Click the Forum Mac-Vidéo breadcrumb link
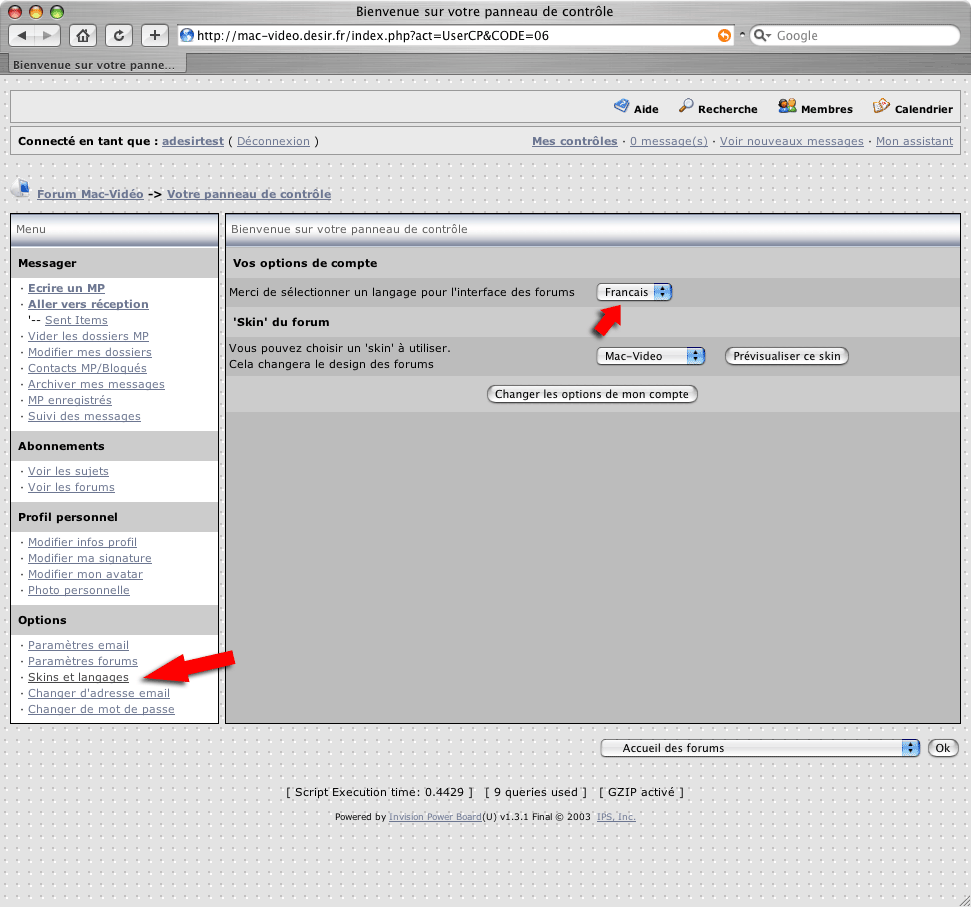The width and height of the screenshot is (971, 907). (x=90, y=194)
